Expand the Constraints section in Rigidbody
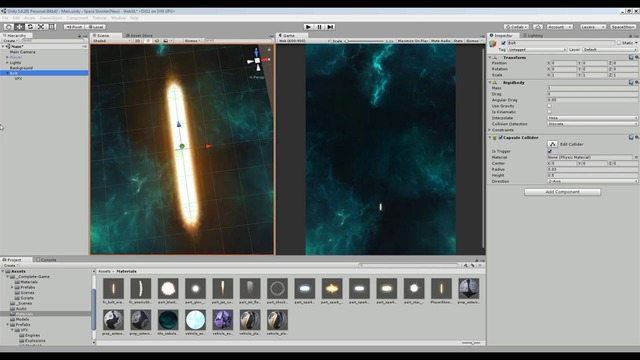Screen dimensions: 640x360 pyautogui.click(x=490, y=130)
